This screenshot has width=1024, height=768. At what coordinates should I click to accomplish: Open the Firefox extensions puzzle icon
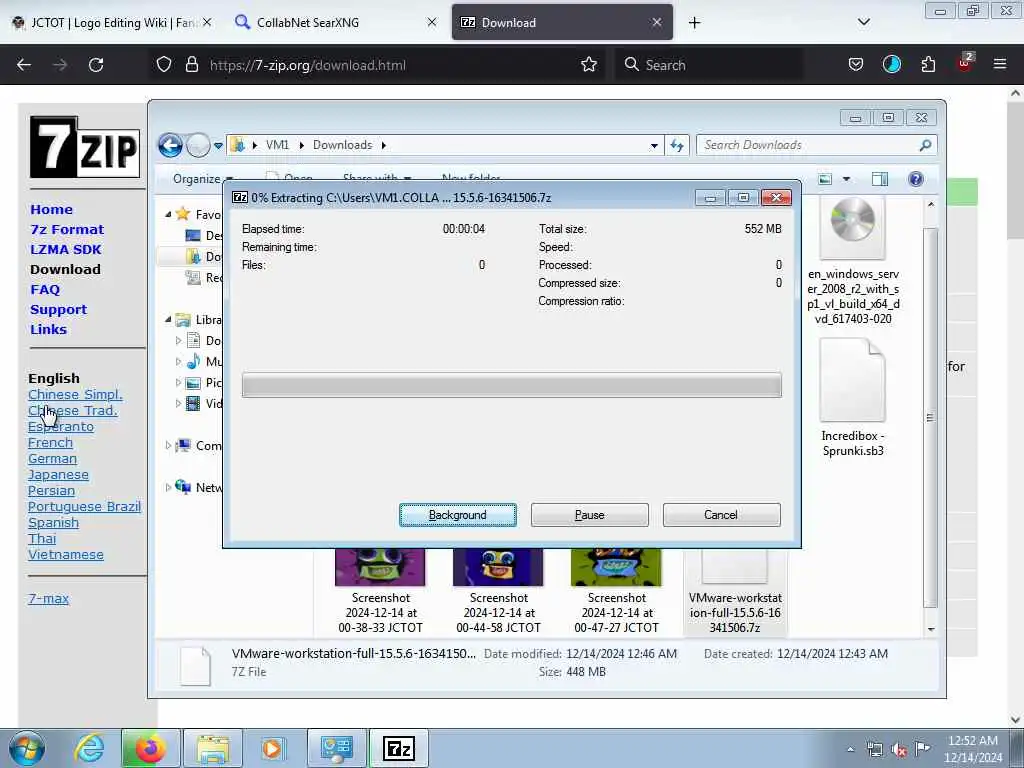928,65
